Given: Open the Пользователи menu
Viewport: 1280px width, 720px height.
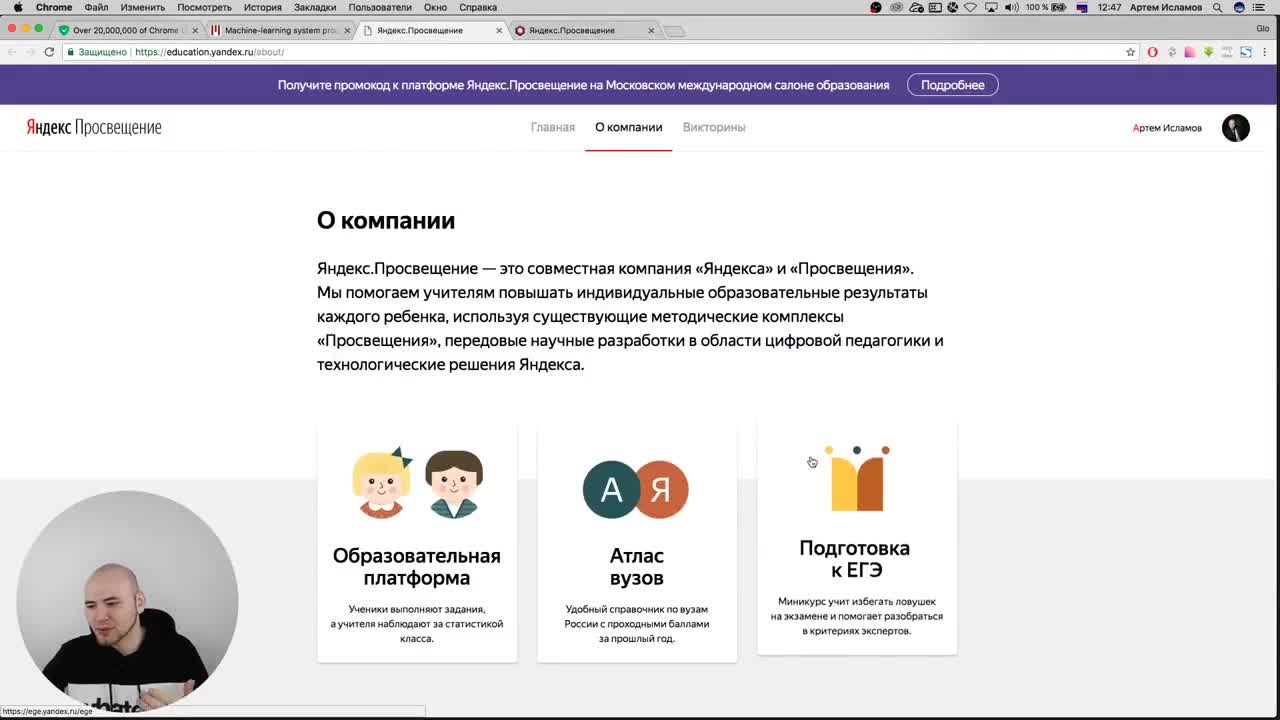Looking at the screenshot, I should click(380, 7).
